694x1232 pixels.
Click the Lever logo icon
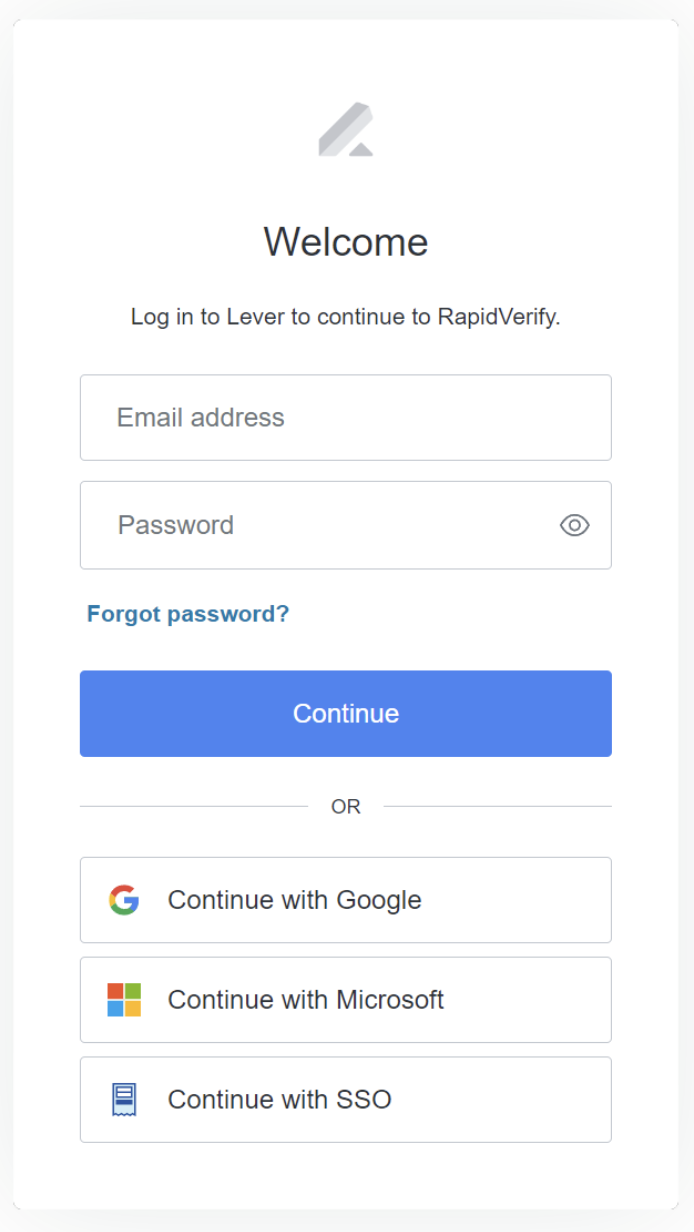point(346,130)
